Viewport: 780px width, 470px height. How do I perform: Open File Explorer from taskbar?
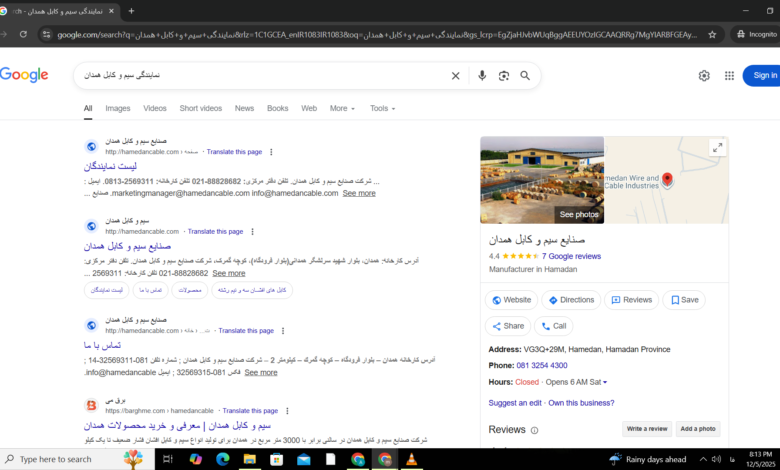pos(249,459)
